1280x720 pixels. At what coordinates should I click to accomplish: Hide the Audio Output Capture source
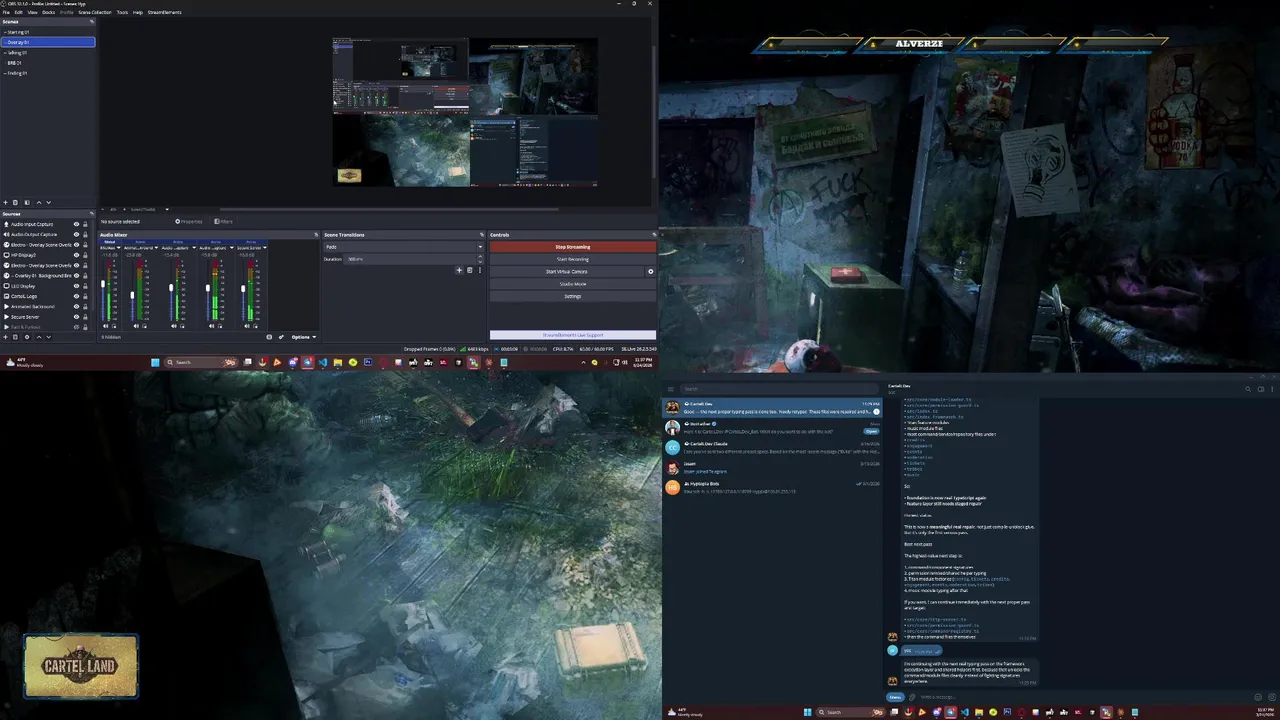[x=76, y=235]
